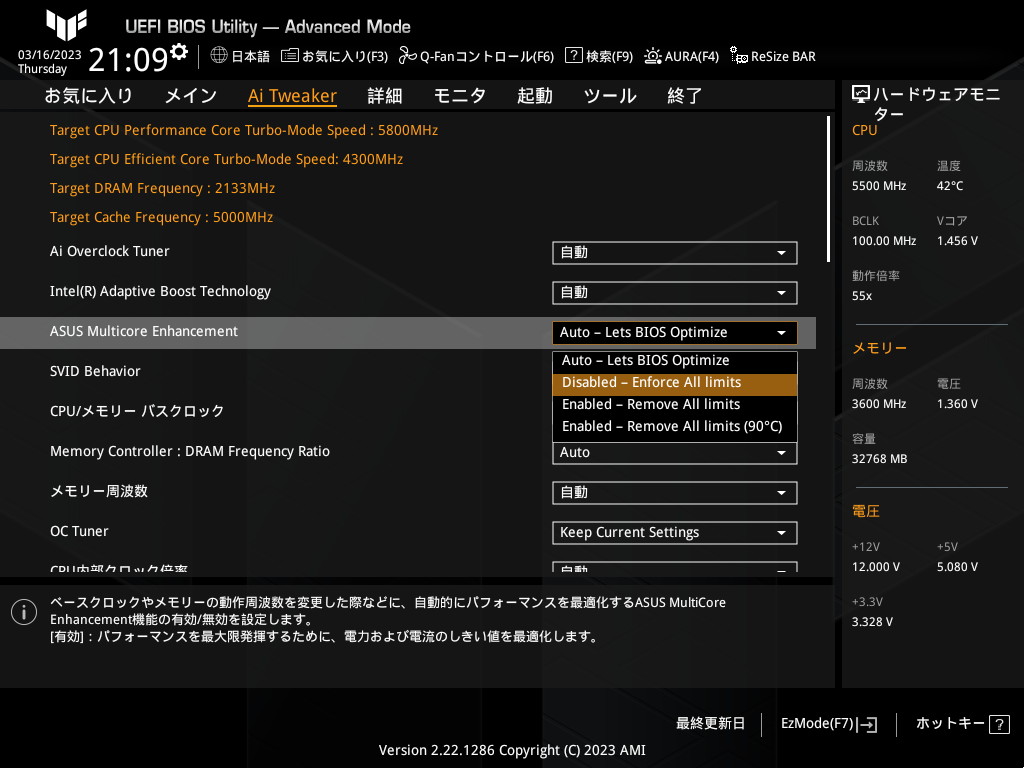The width and height of the screenshot is (1024, 768).
Task: Click the globe language icon
Action: [219, 56]
